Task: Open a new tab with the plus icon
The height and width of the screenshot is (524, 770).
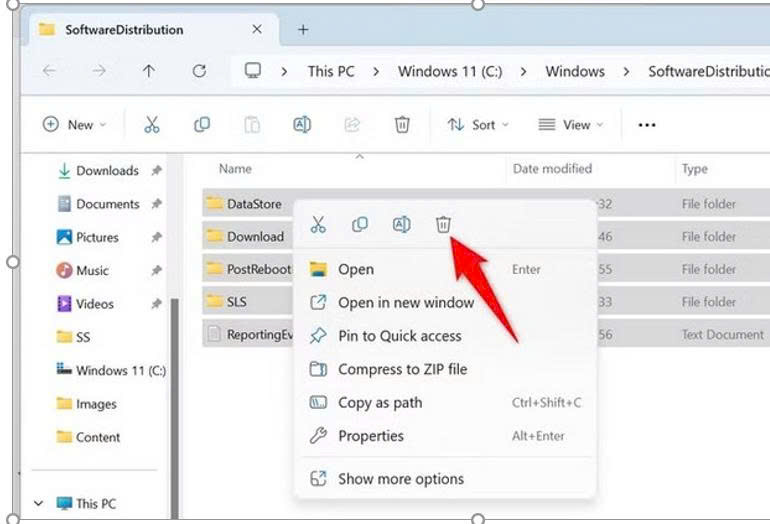Action: click(303, 29)
